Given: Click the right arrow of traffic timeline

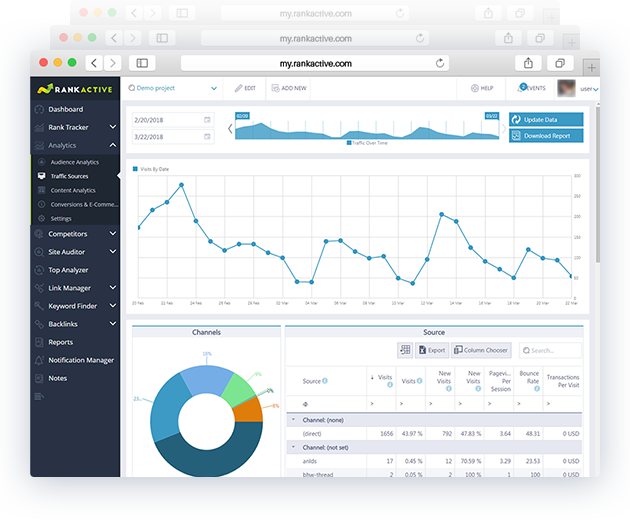Looking at the screenshot, I should click(504, 129).
